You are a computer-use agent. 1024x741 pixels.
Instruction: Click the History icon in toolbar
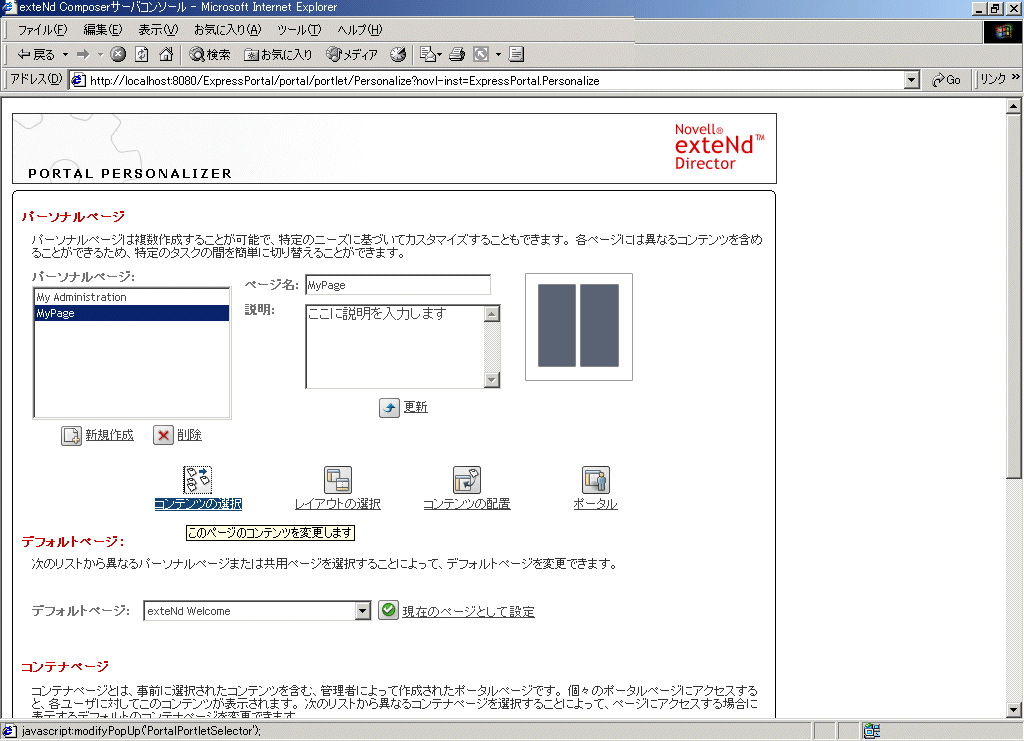tap(398, 55)
